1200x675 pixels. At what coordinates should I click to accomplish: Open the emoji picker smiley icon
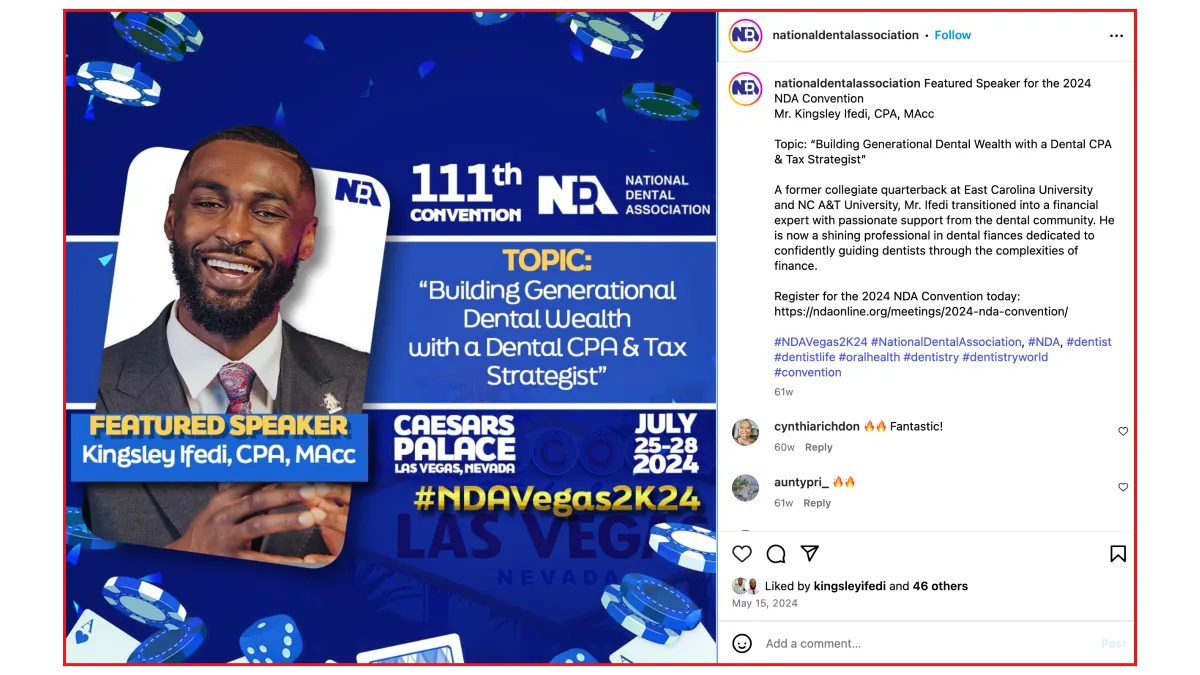[x=742, y=643]
